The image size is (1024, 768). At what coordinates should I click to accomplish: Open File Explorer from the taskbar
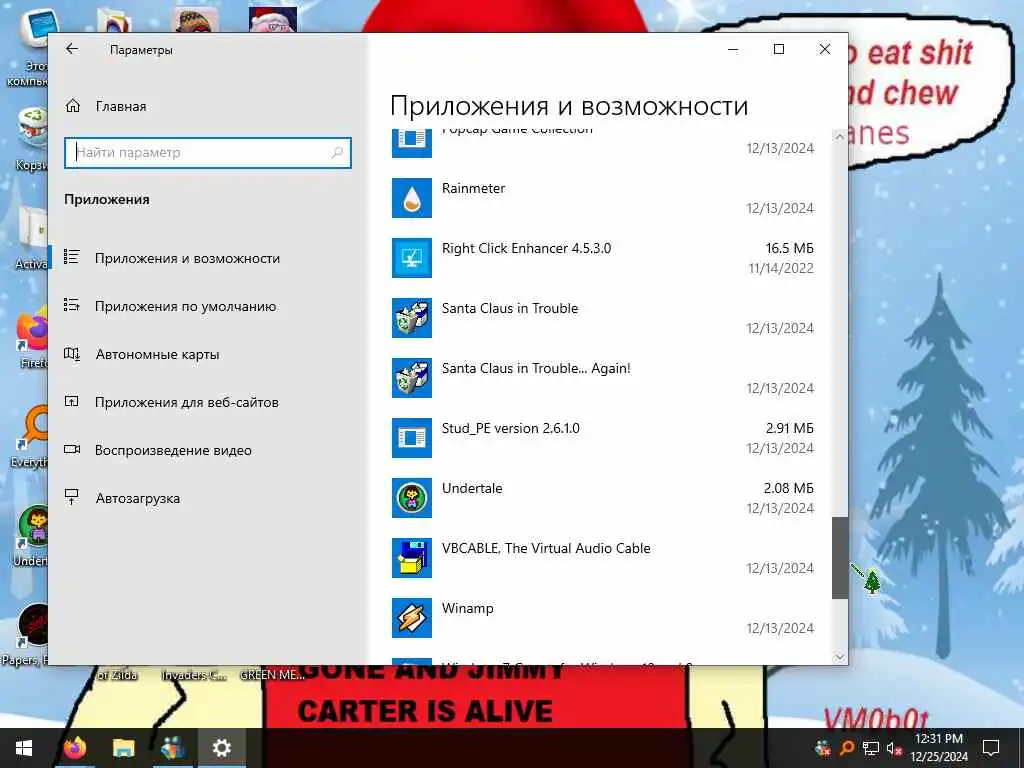point(123,748)
